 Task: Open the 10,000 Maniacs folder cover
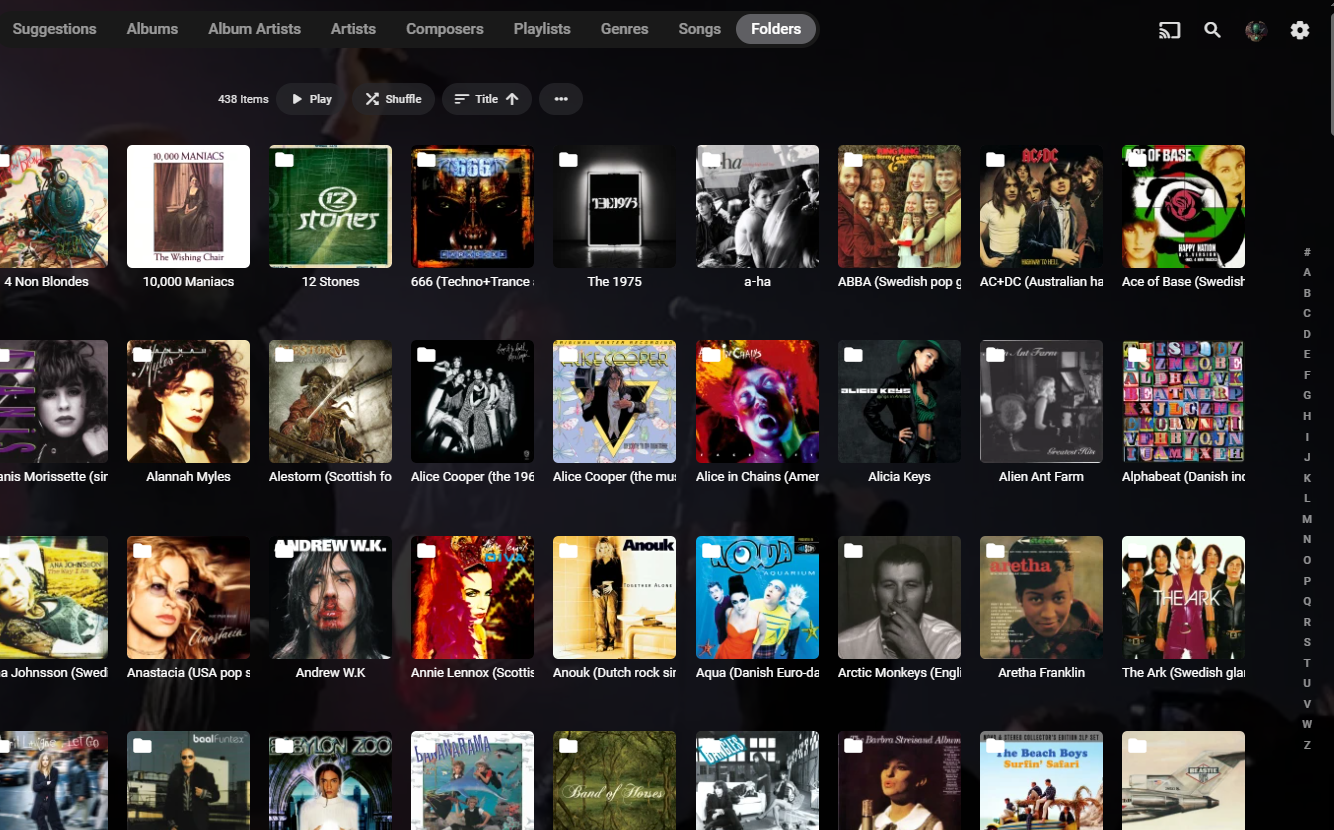[x=188, y=206]
